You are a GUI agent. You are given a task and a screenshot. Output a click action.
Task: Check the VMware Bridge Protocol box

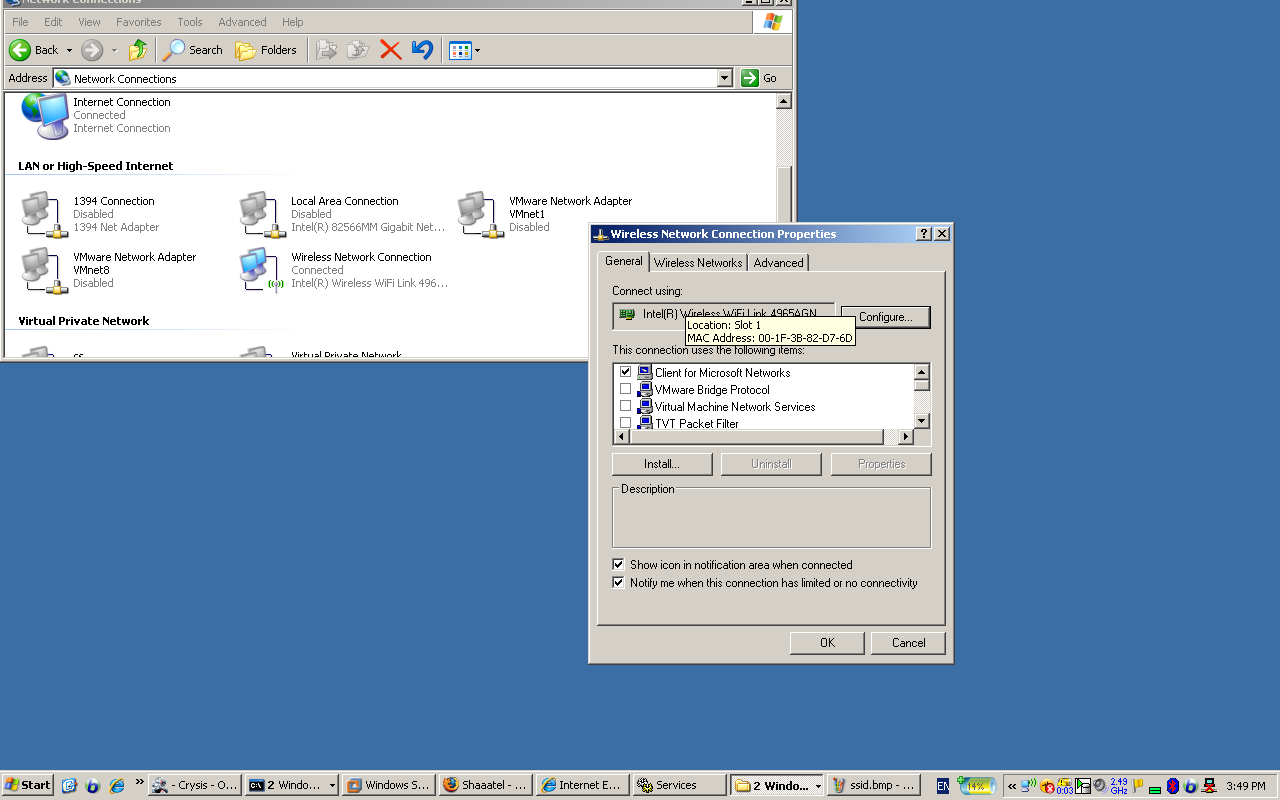(x=625, y=389)
